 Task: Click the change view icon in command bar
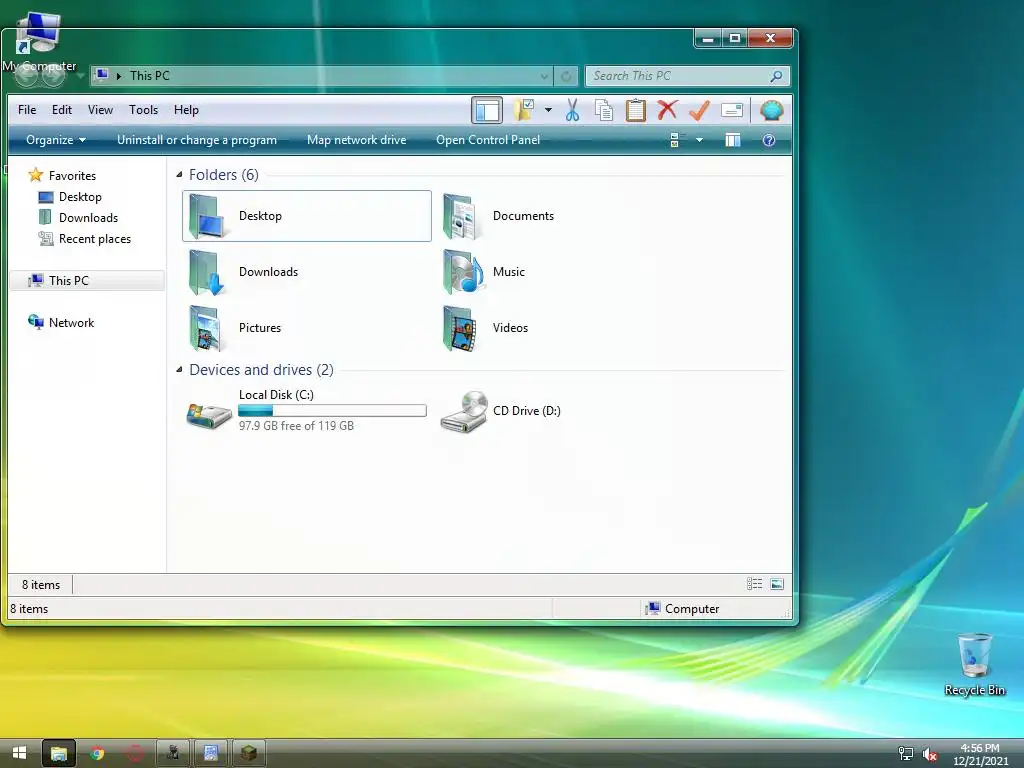point(676,140)
